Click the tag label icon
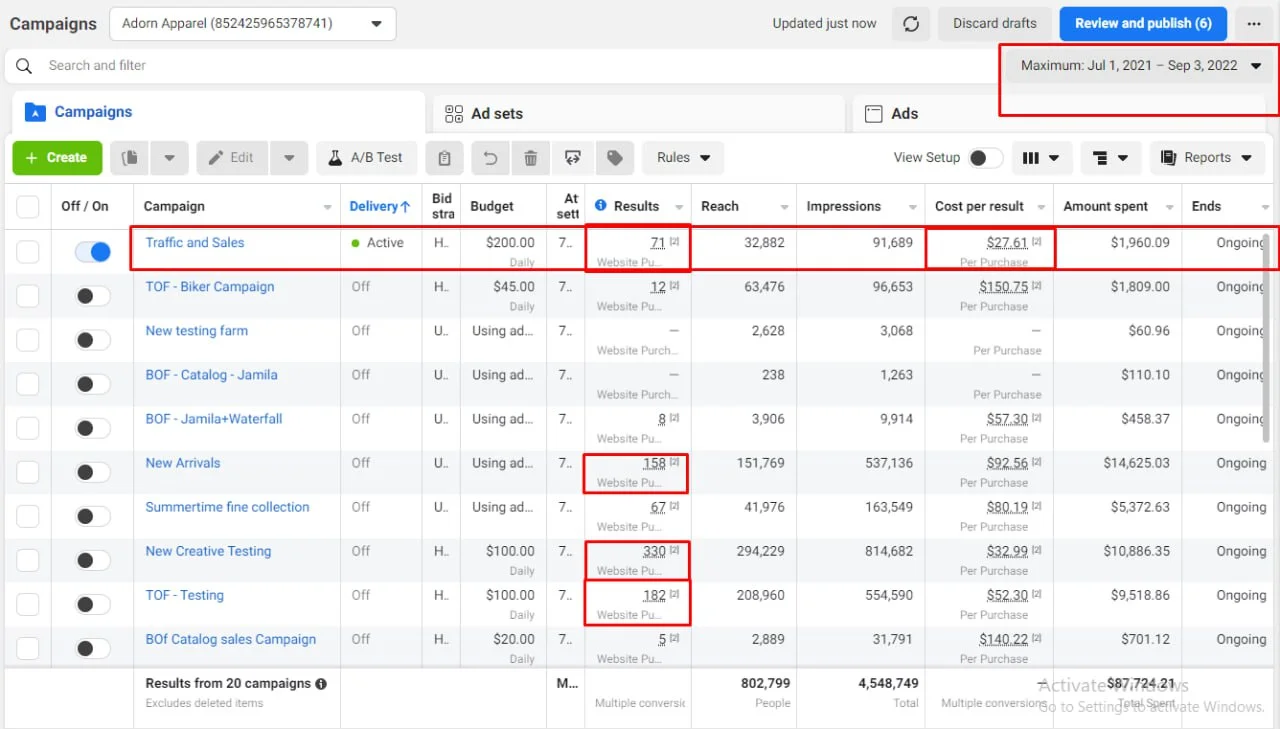The width and height of the screenshot is (1280, 729). click(615, 158)
